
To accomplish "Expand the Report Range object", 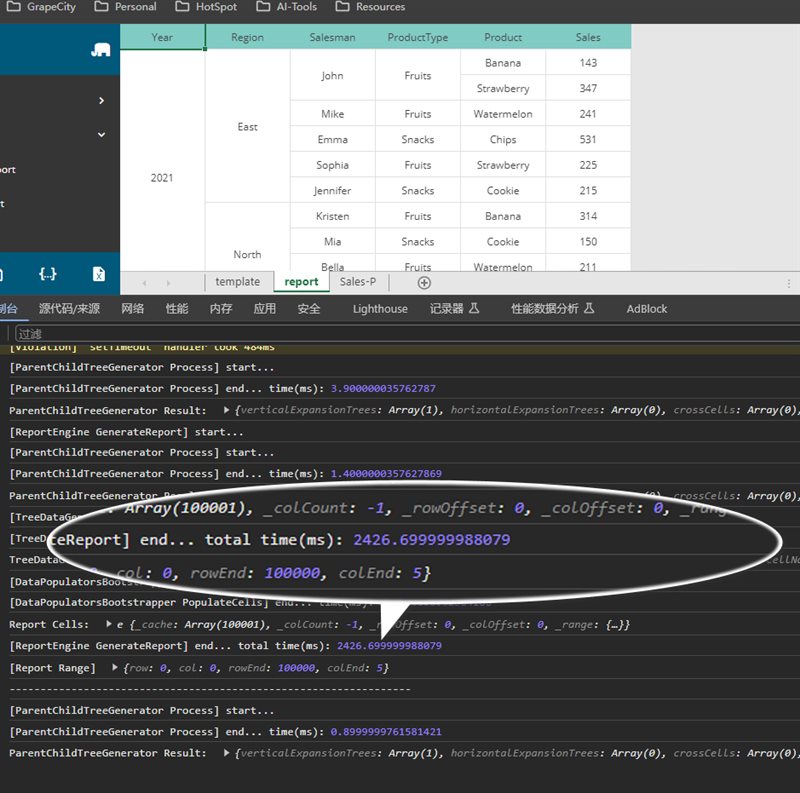I will point(115,667).
